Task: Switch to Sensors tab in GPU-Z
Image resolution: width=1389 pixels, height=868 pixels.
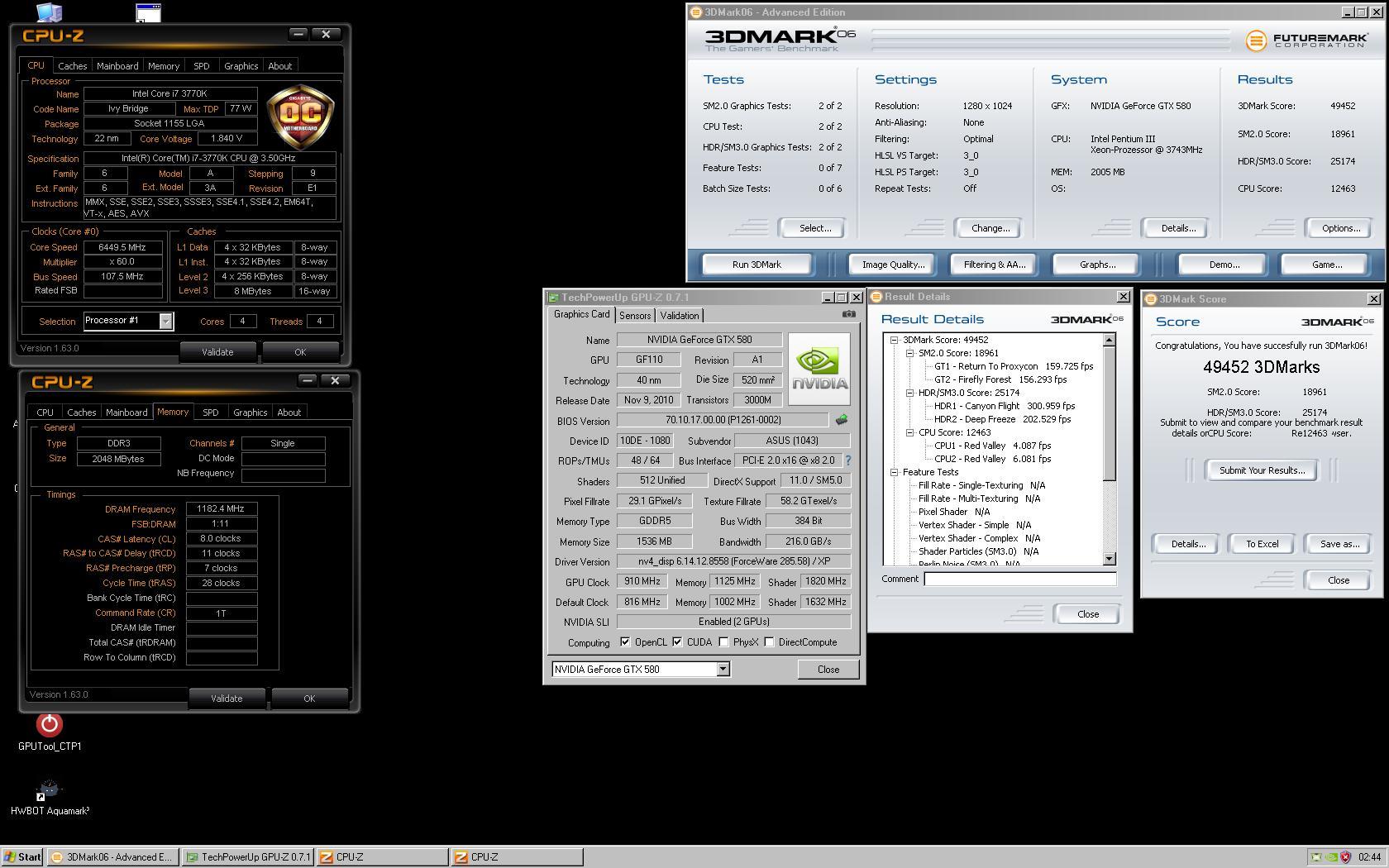Action: pos(635,316)
